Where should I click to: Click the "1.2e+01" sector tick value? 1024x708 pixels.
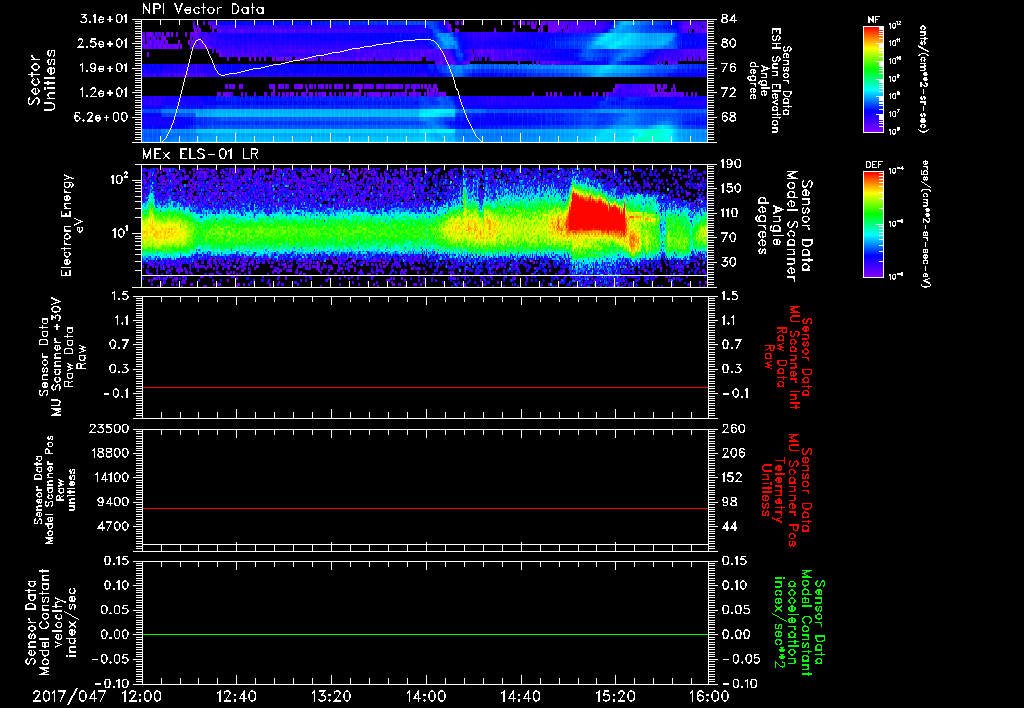104,93
